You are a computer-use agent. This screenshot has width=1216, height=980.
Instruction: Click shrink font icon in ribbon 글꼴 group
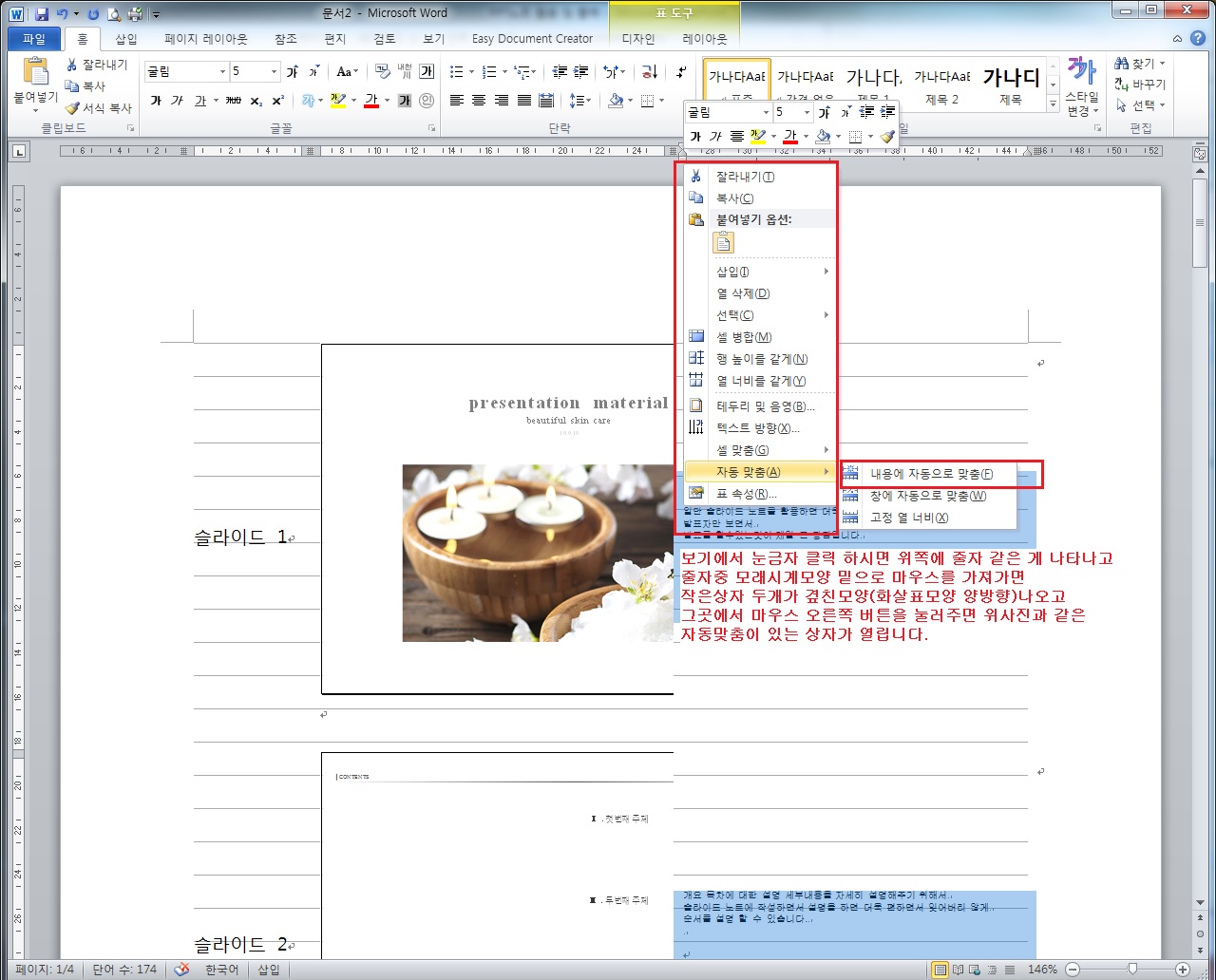pos(313,71)
